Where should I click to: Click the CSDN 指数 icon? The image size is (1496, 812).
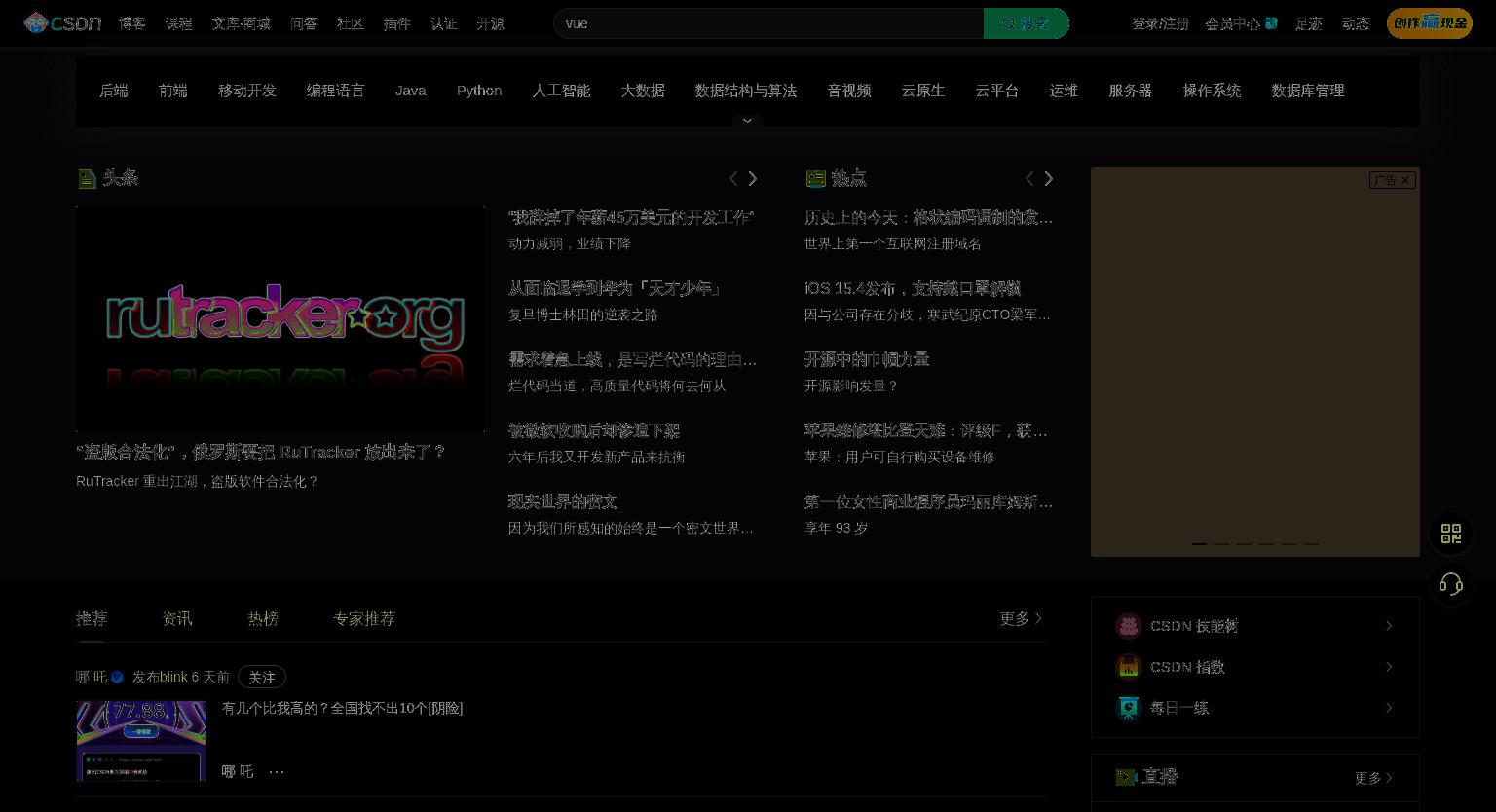point(1128,667)
